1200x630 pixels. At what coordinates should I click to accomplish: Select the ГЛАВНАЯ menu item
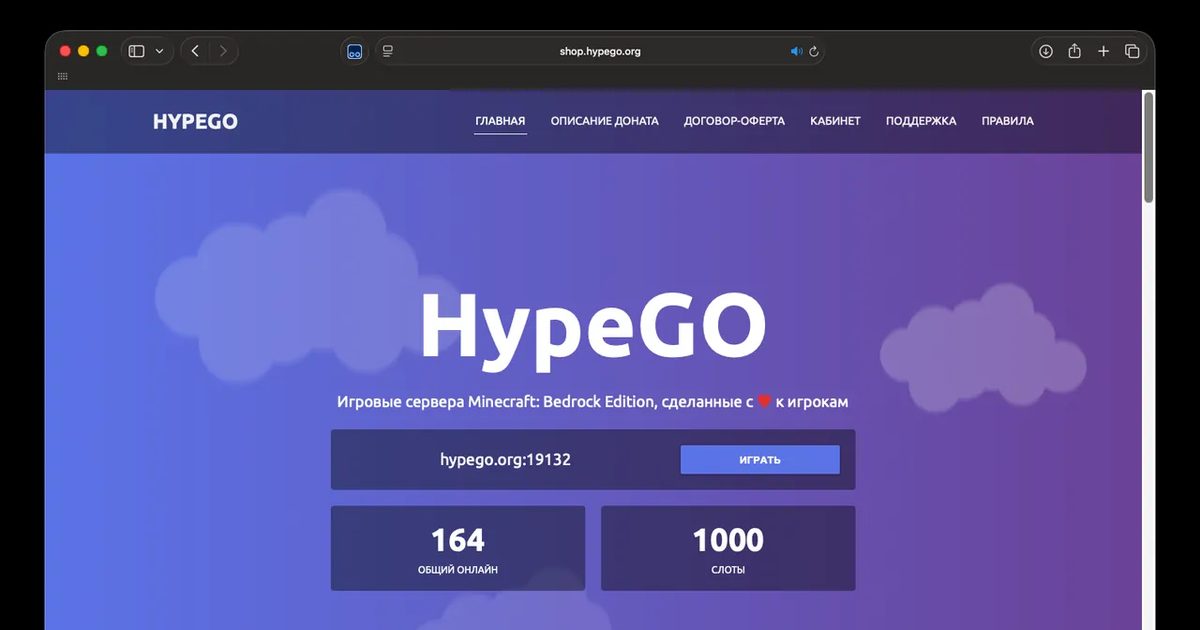coord(500,121)
